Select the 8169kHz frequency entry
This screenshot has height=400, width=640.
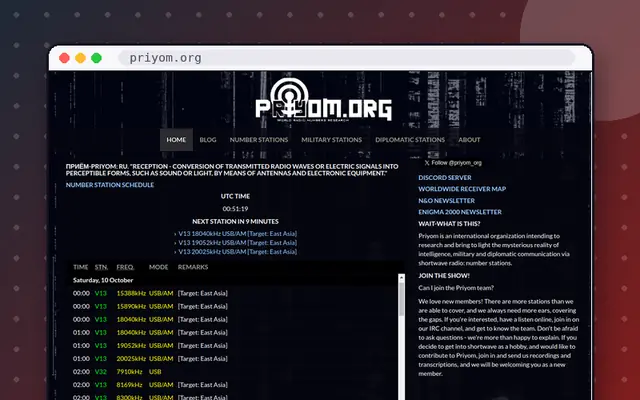[129, 384]
